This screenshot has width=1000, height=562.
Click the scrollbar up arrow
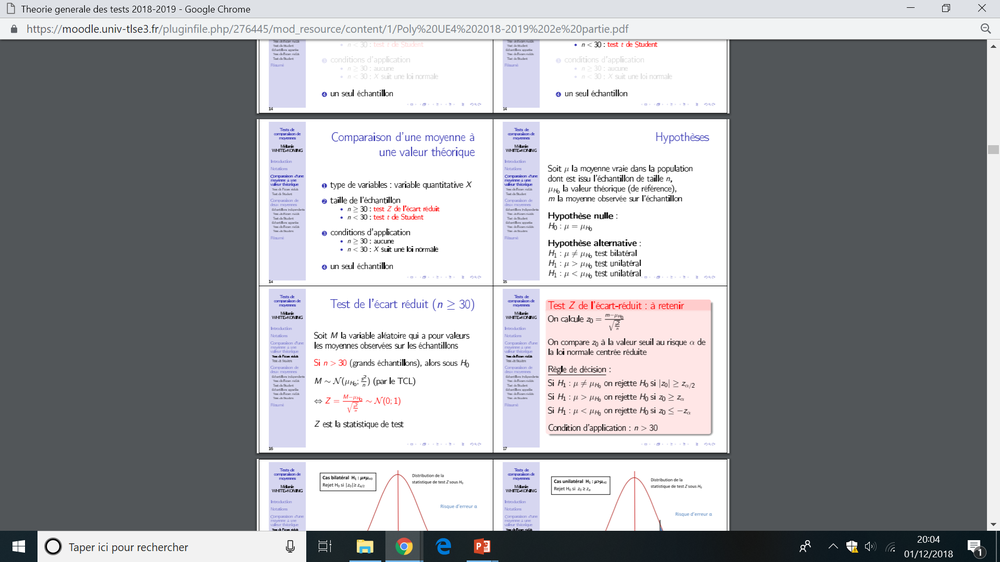tap(993, 46)
